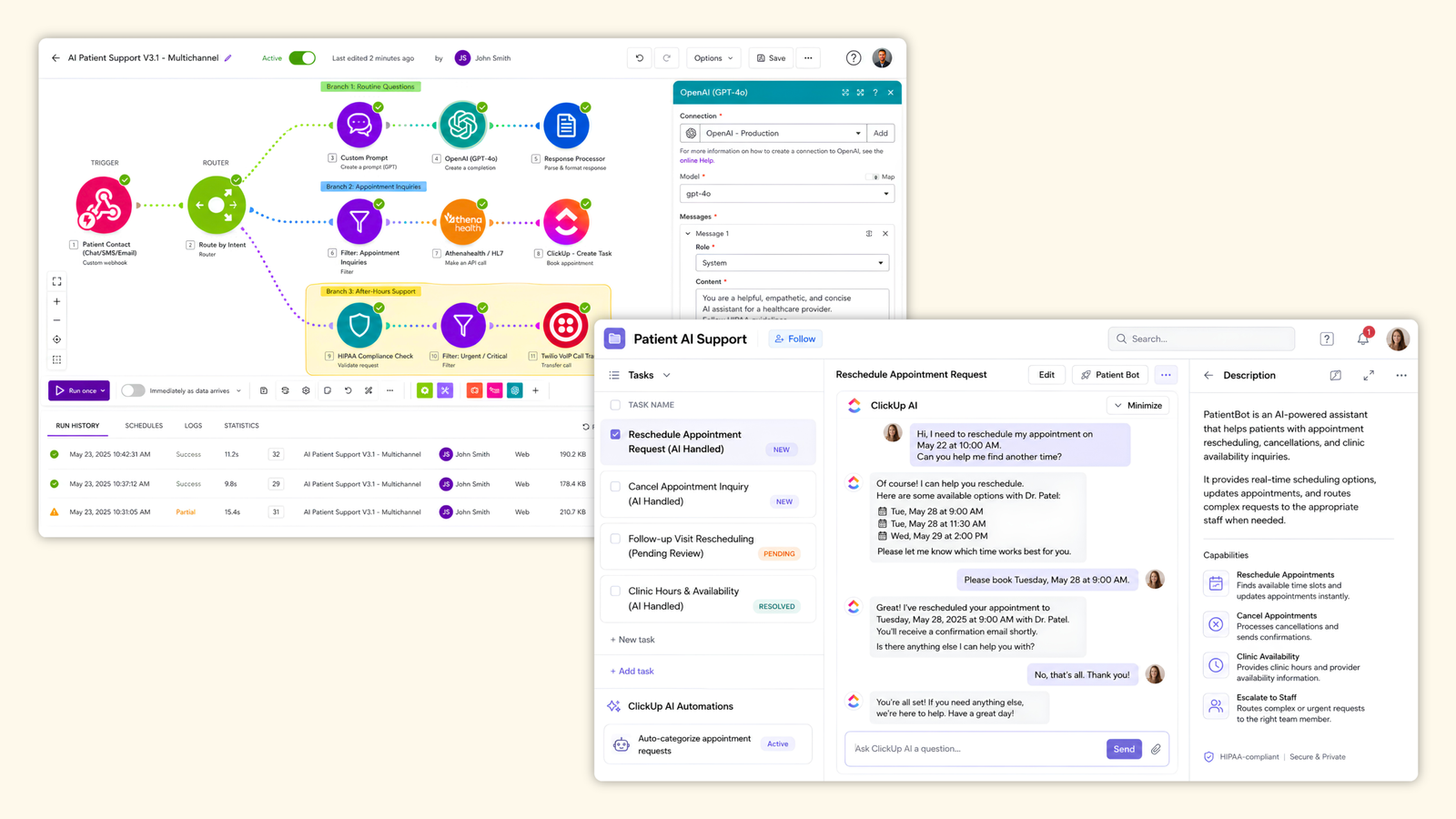Go back using the scenario header arrow
Screen dimensions: 1456x819
[56, 58]
